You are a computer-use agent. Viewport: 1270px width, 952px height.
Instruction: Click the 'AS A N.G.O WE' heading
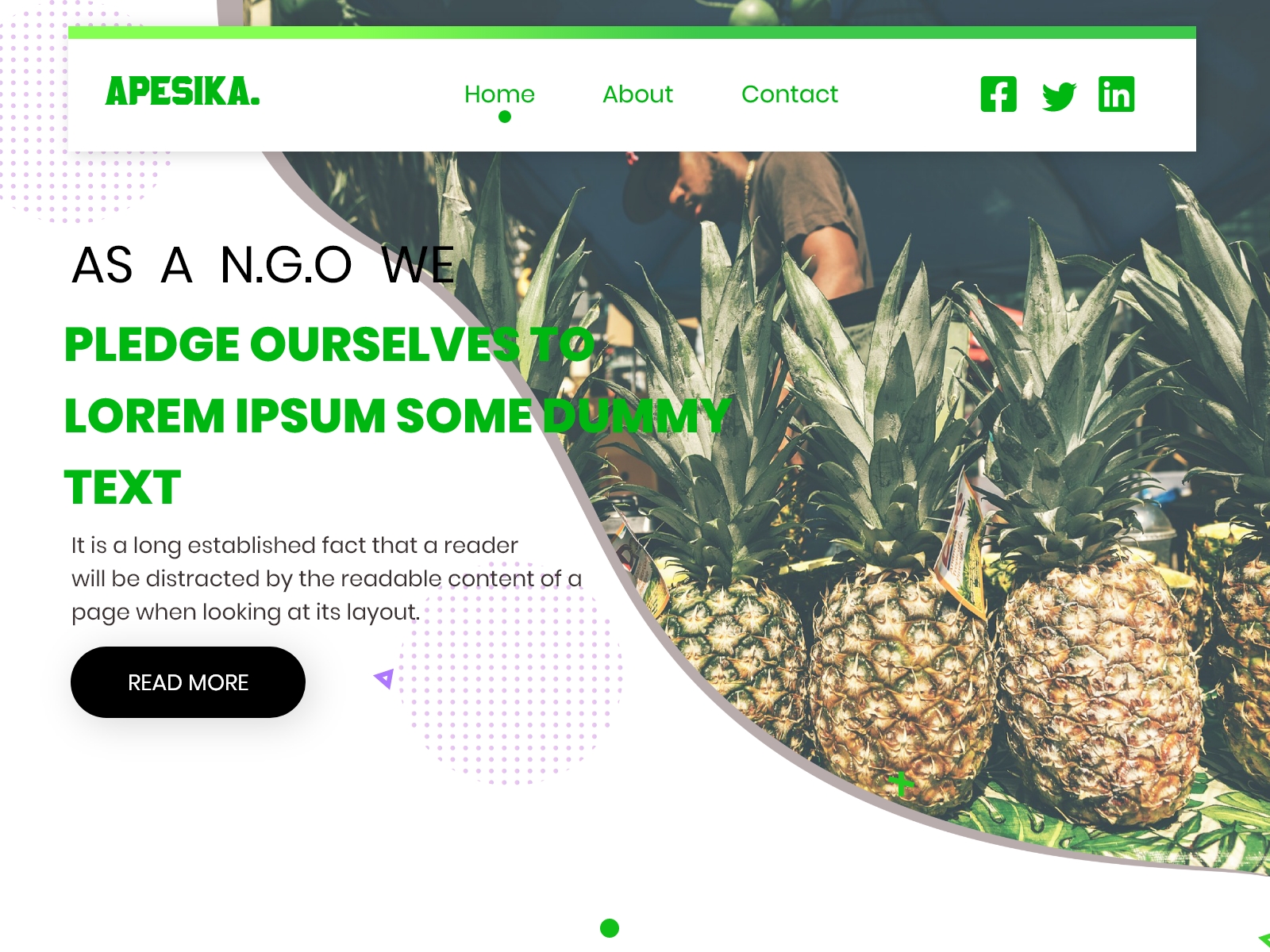(264, 264)
